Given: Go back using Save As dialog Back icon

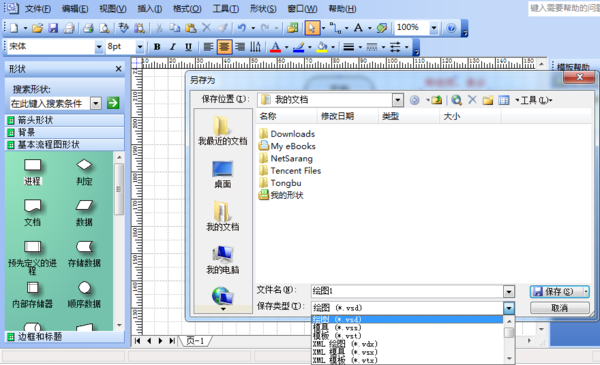Looking at the screenshot, I should [x=414, y=100].
